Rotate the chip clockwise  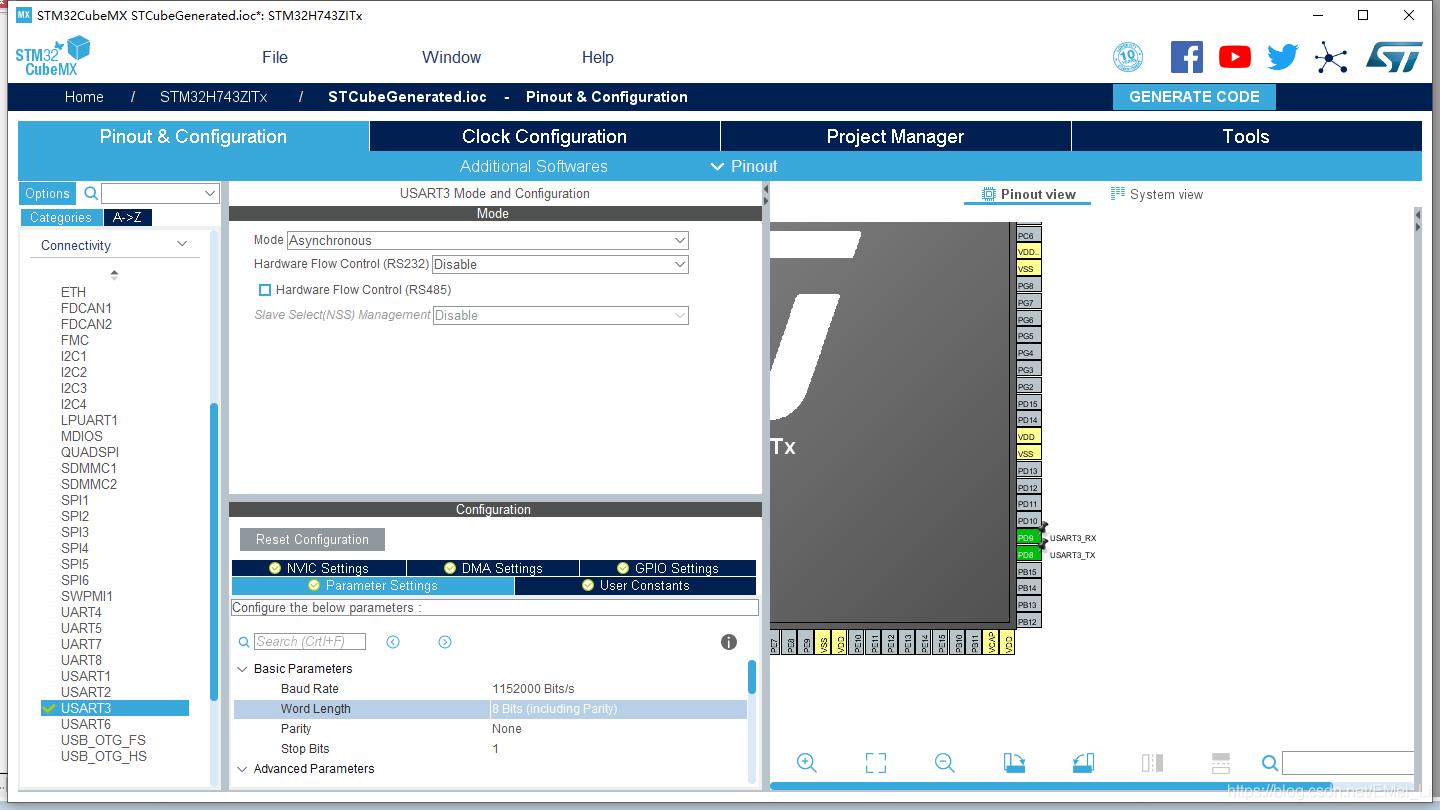tap(1014, 763)
